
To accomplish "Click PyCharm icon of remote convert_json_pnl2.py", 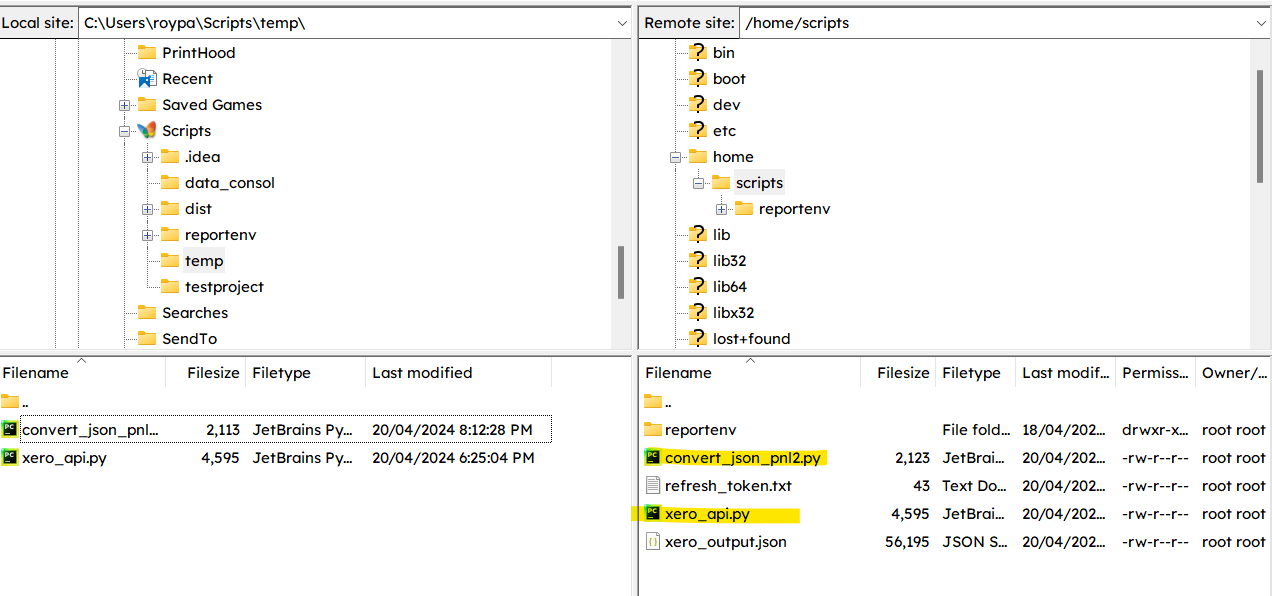I will pos(653,458).
